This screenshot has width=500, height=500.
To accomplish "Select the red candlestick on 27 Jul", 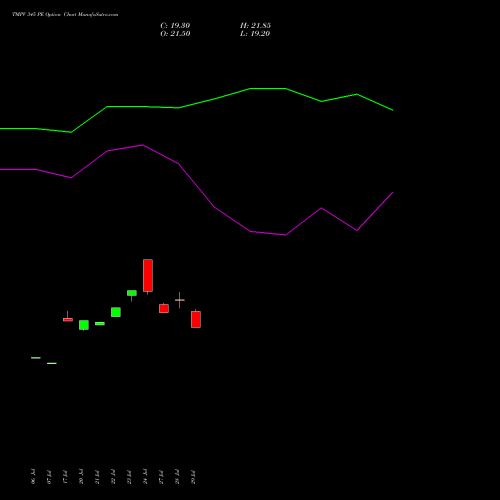I will 164,308.
